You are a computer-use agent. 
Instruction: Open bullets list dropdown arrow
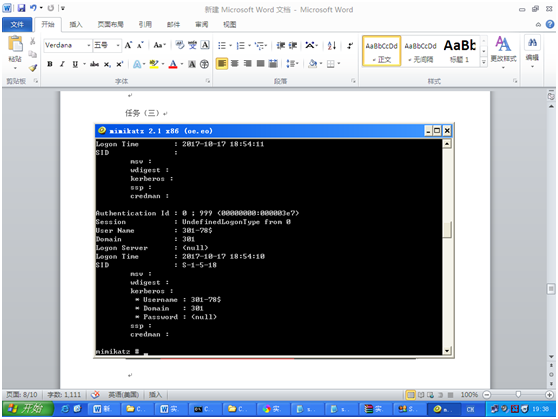coord(231,45)
